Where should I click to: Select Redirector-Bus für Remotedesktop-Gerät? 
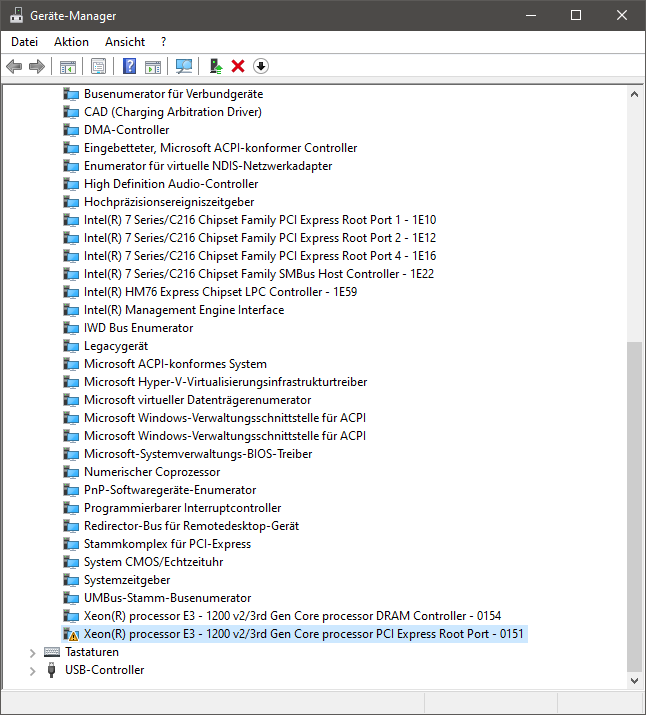[x=191, y=526]
